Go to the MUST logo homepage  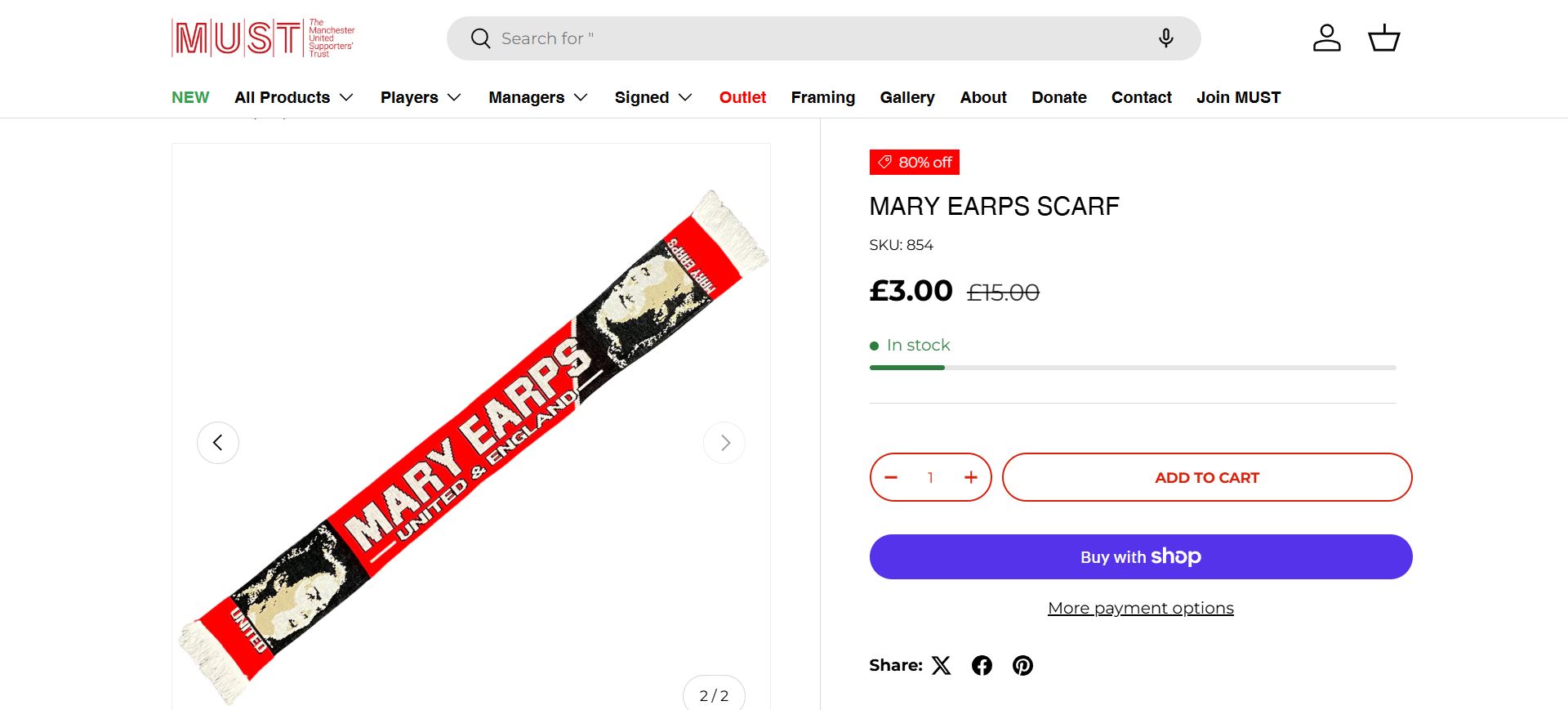[263, 38]
